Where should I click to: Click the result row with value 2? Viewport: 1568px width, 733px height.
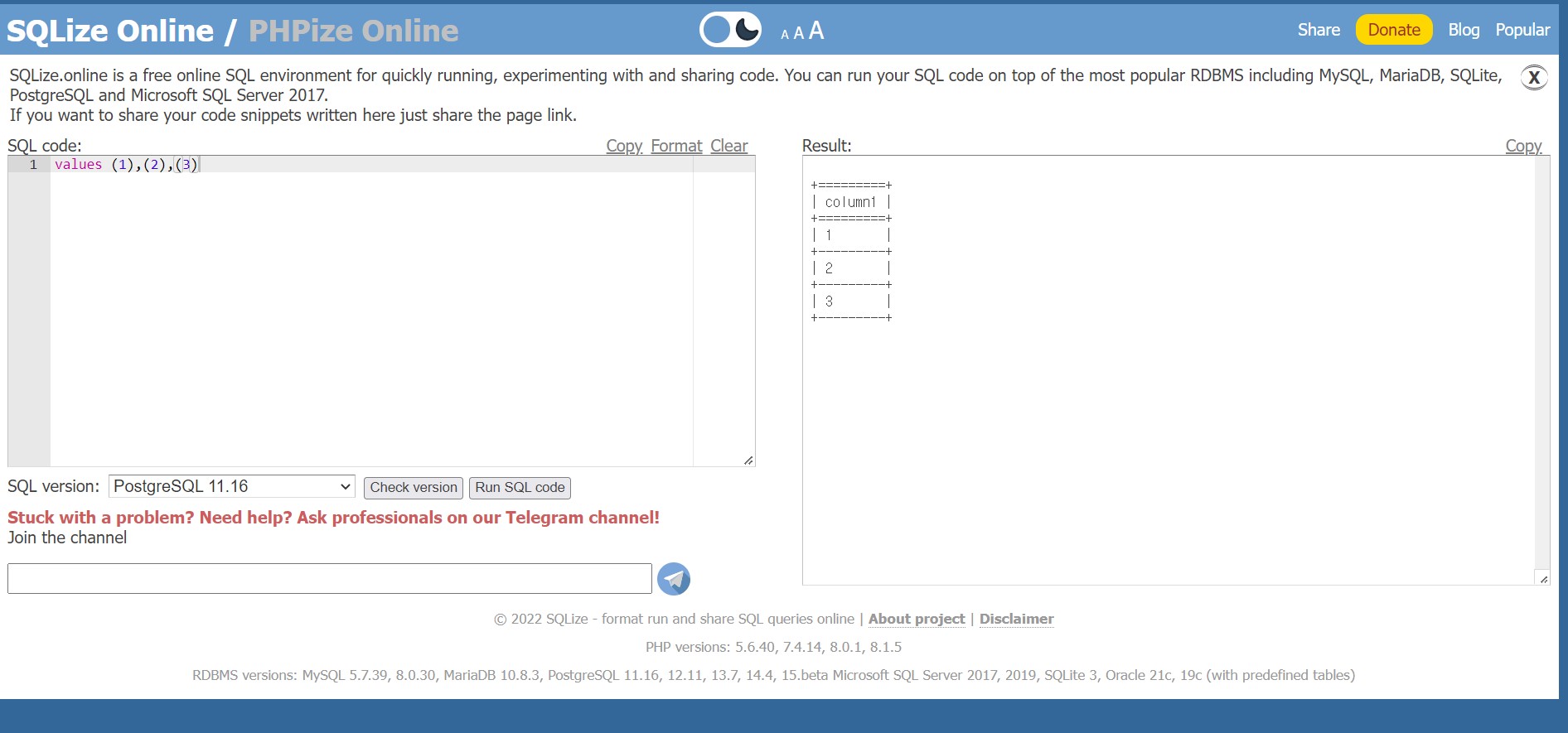(851, 268)
